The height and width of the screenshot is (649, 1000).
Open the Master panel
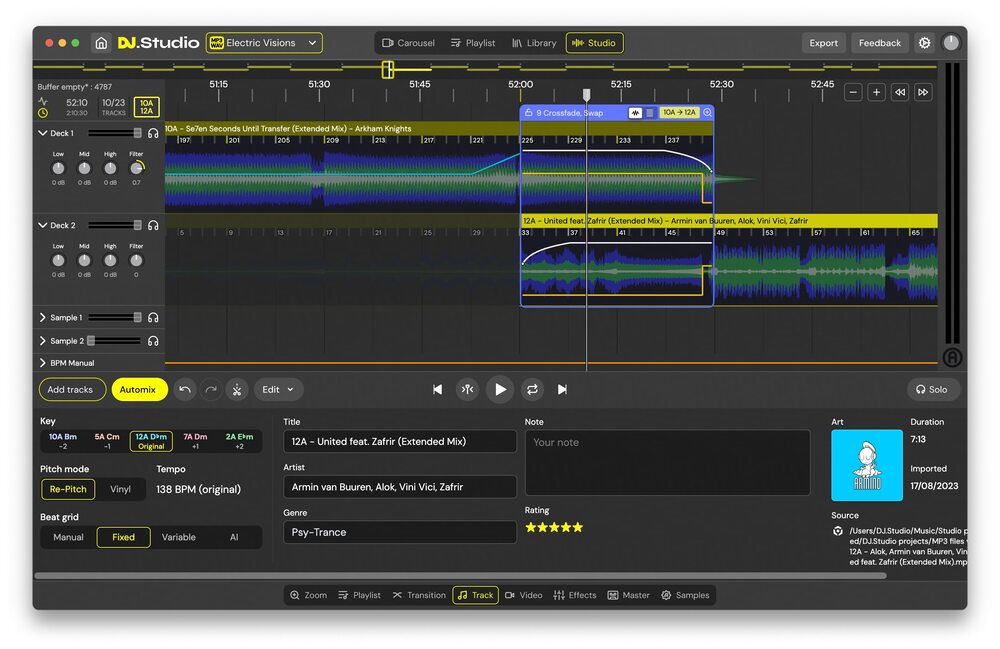click(629, 594)
